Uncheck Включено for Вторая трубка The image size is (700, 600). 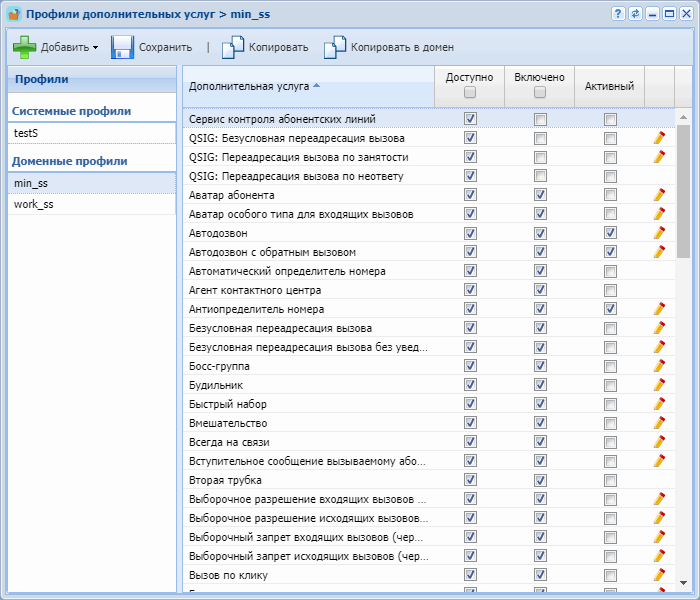pyautogui.click(x=540, y=480)
